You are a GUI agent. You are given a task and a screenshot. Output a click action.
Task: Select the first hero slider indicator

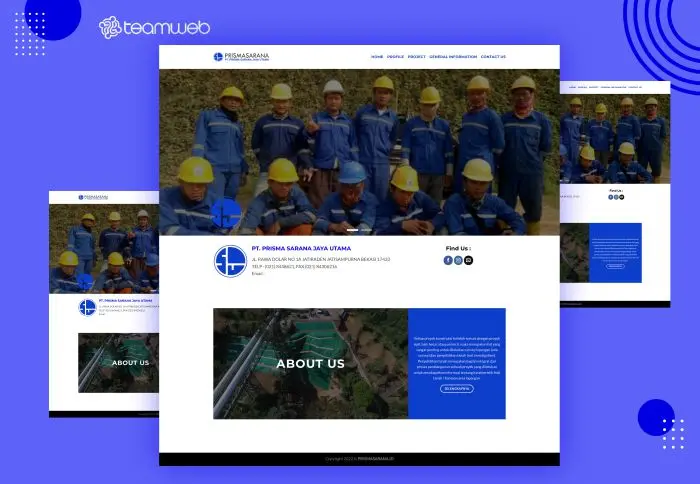[x=352, y=230]
